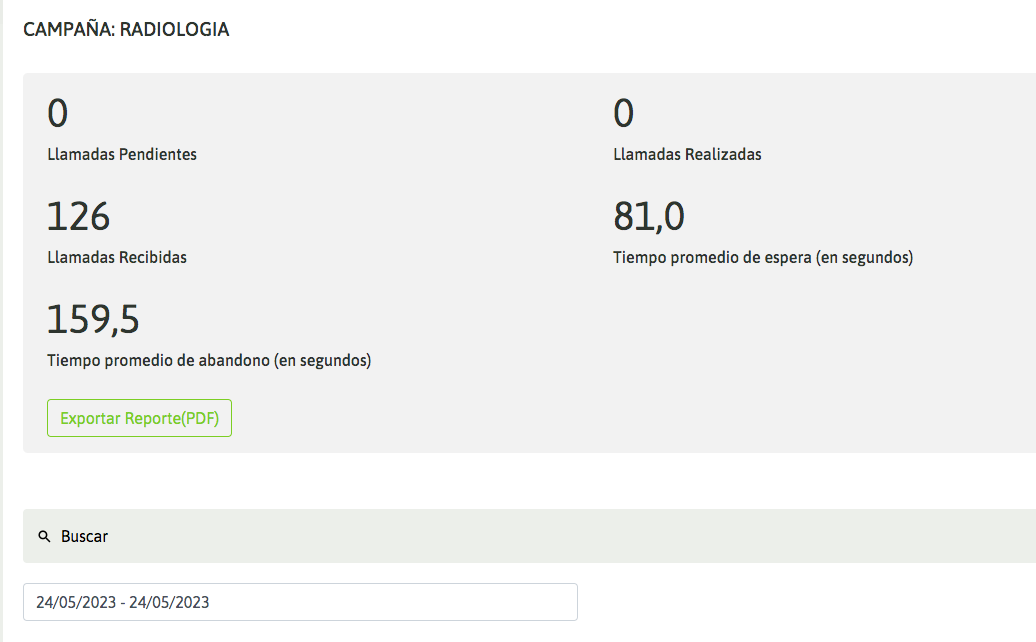The width and height of the screenshot is (1036, 642).
Task: Click the Buscar label text
Action: coord(84,537)
